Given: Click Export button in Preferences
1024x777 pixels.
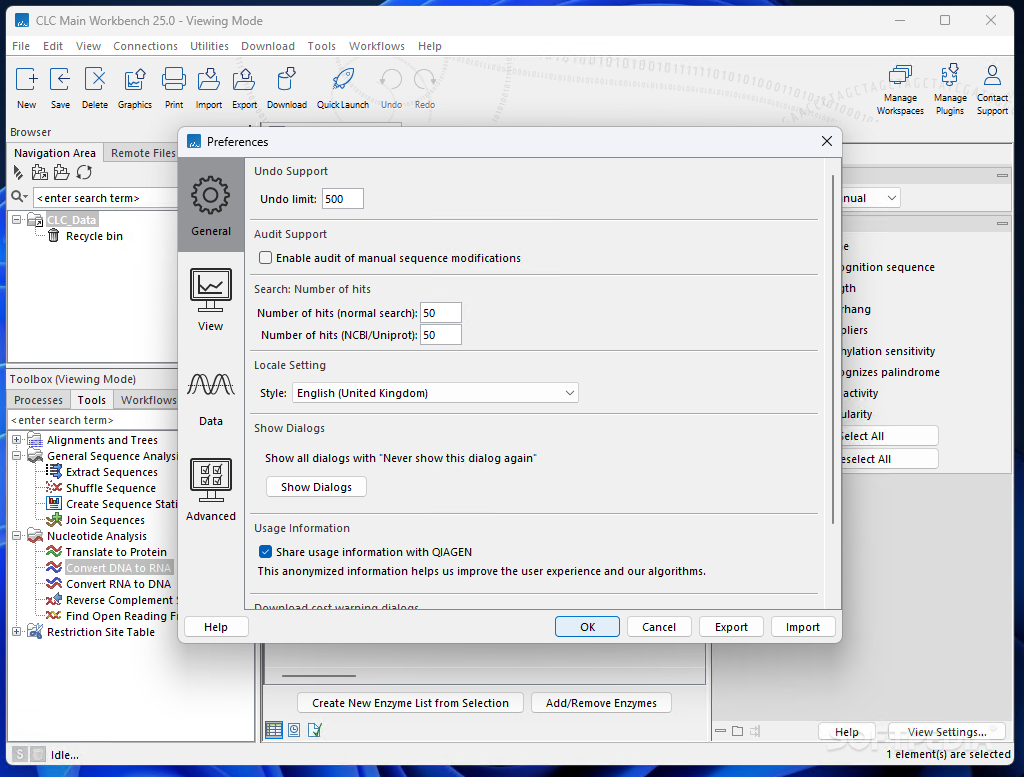Looking at the screenshot, I should [x=731, y=627].
